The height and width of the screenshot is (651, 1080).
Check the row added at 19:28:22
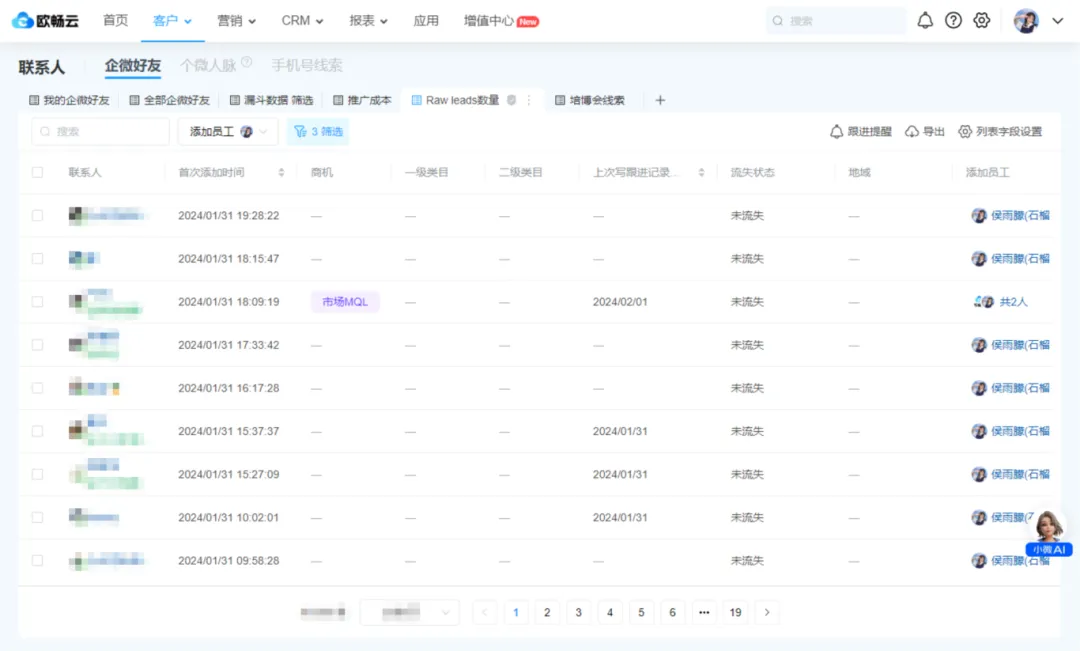(38, 215)
